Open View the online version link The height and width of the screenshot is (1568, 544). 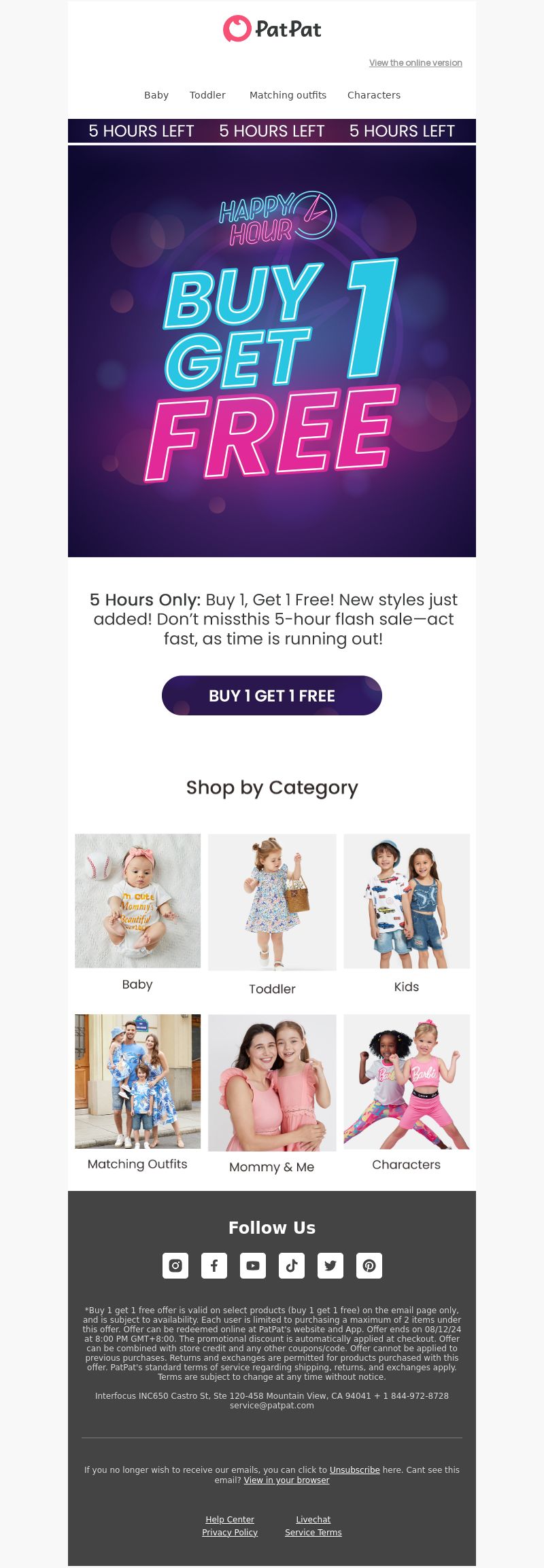(415, 63)
